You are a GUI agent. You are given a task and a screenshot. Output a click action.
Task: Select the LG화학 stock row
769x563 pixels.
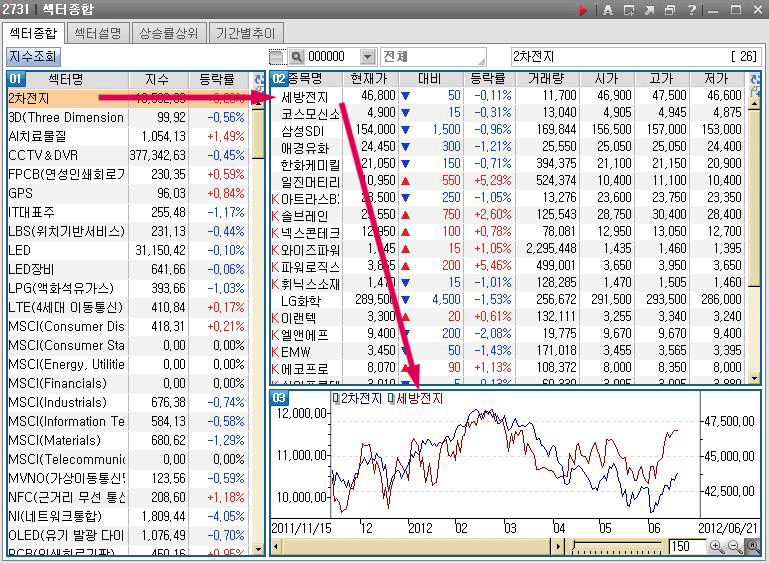(508, 299)
